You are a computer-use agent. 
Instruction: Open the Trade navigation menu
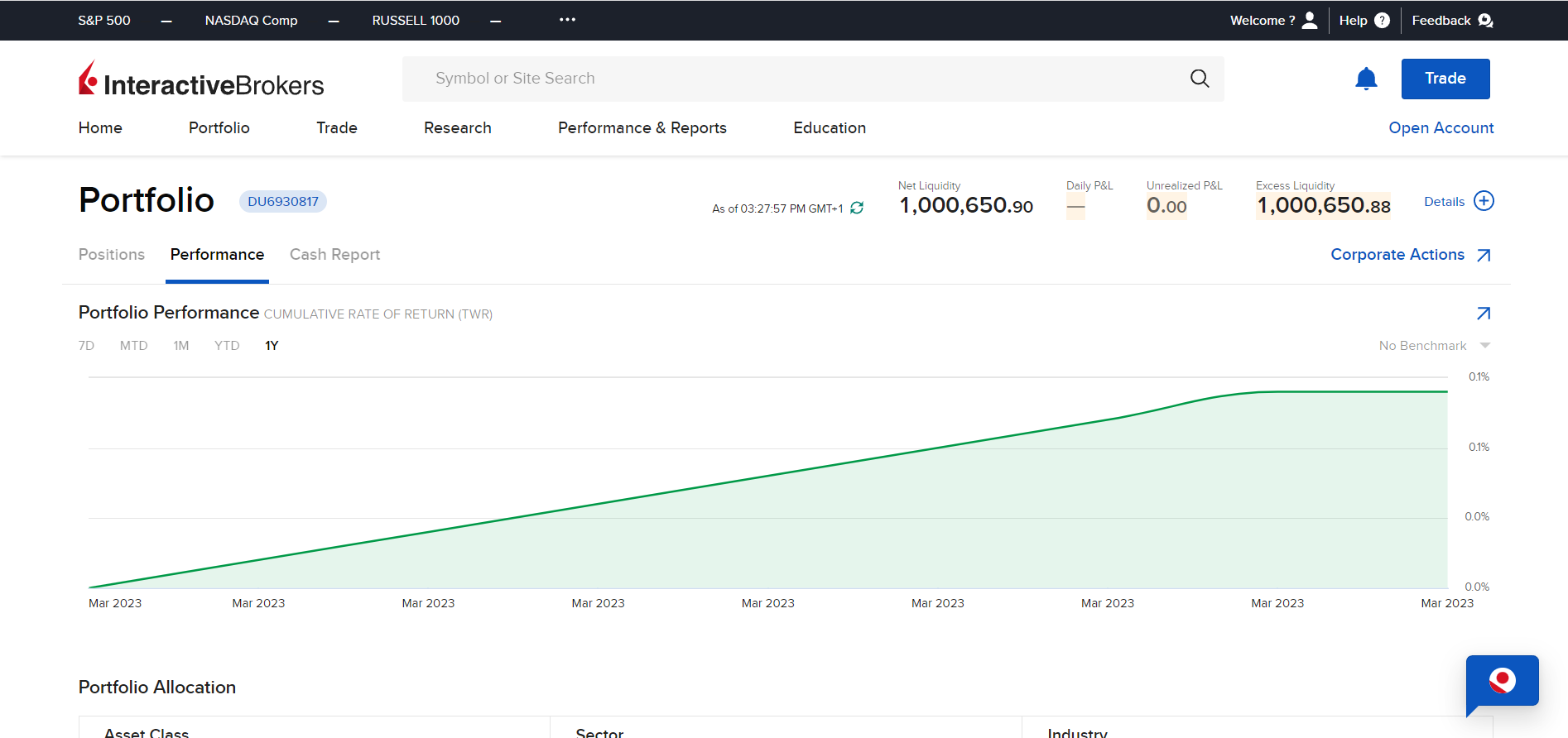[x=337, y=127]
